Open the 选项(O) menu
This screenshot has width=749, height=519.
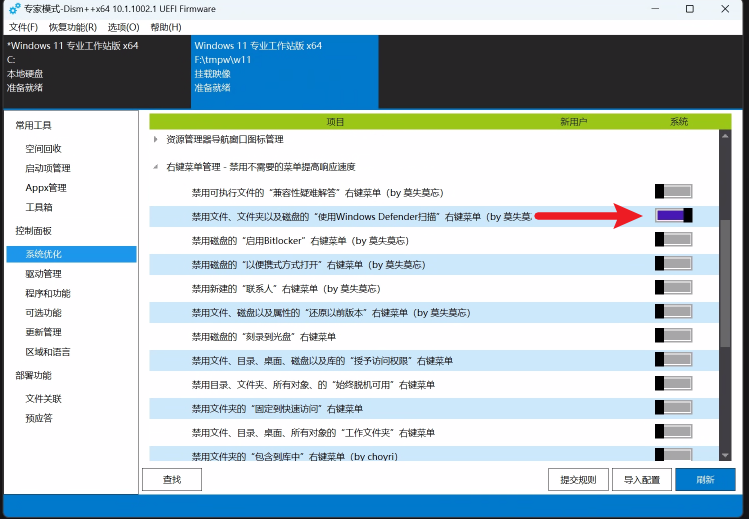124,27
